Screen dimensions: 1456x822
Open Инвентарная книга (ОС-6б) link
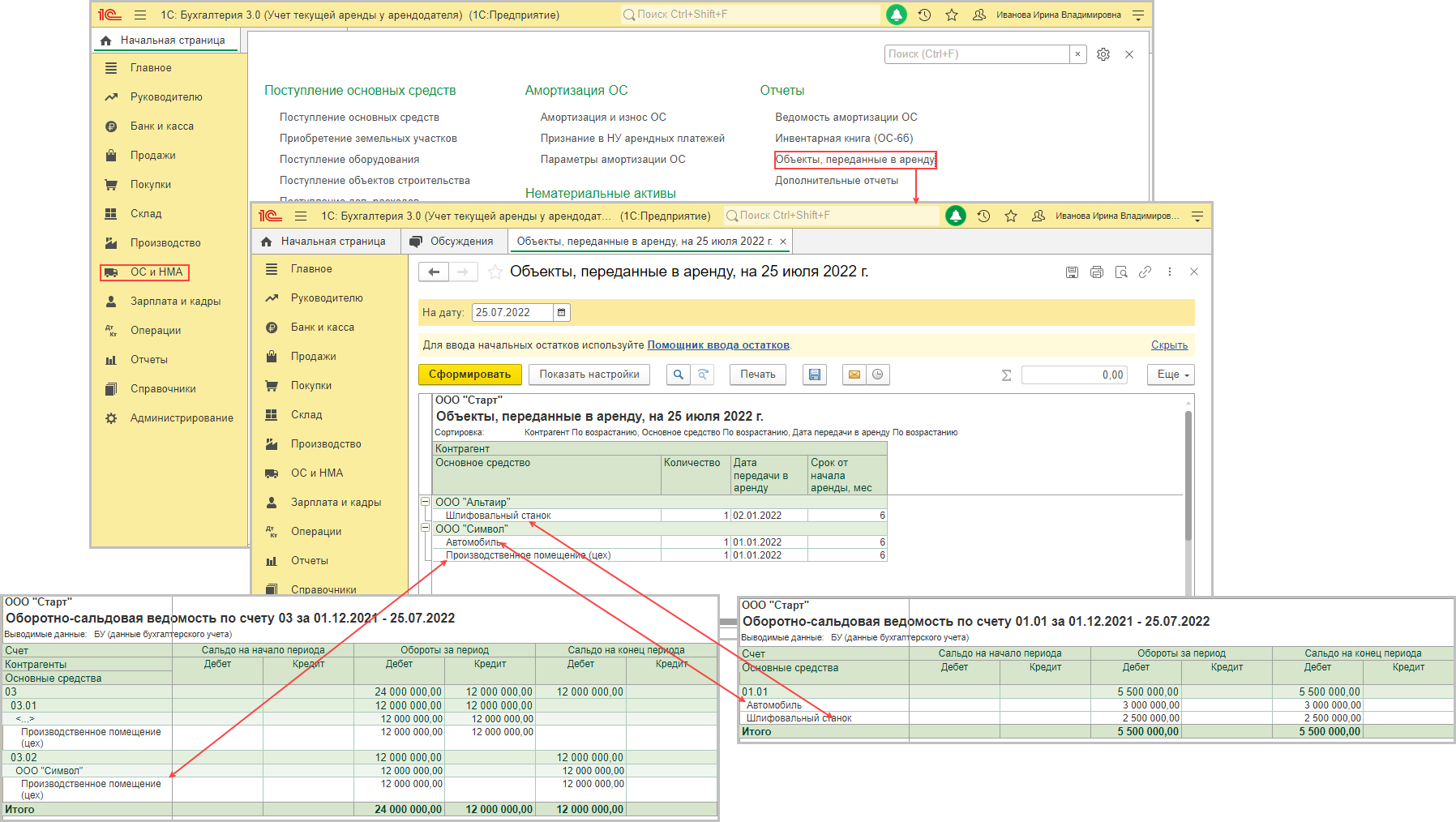point(844,139)
